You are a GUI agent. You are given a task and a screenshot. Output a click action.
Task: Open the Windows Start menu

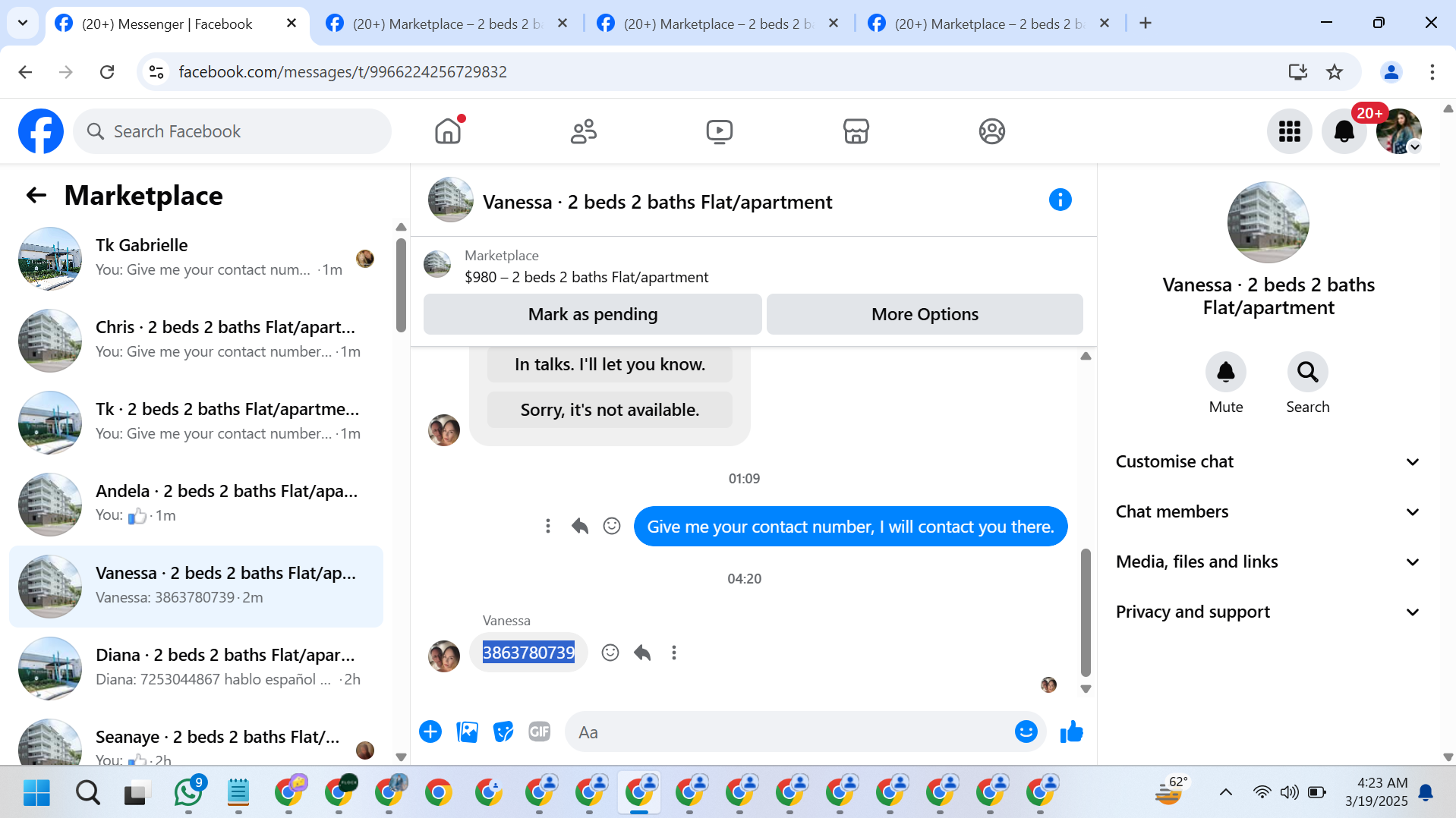(36, 792)
